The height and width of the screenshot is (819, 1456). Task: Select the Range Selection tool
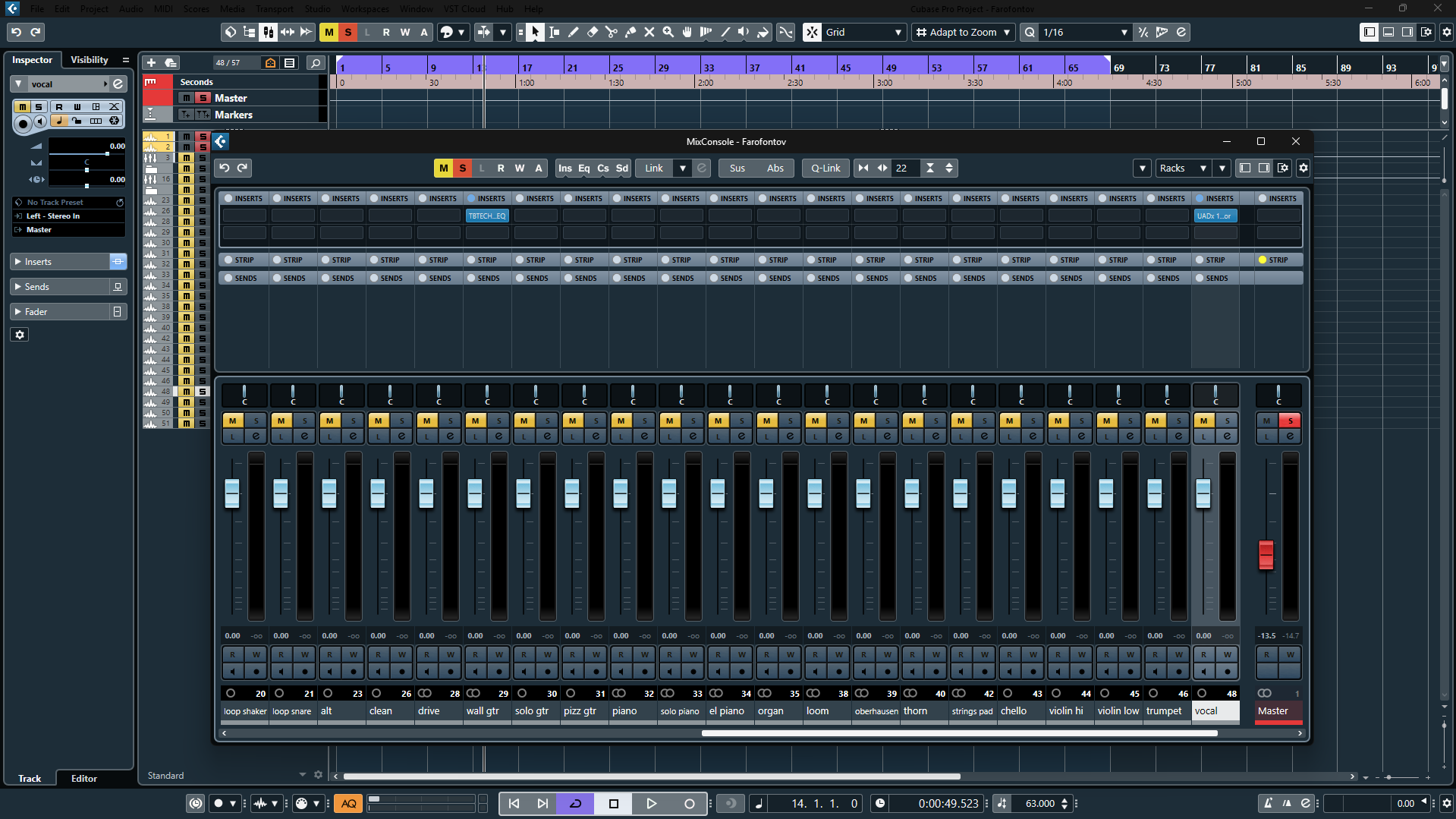pos(555,32)
